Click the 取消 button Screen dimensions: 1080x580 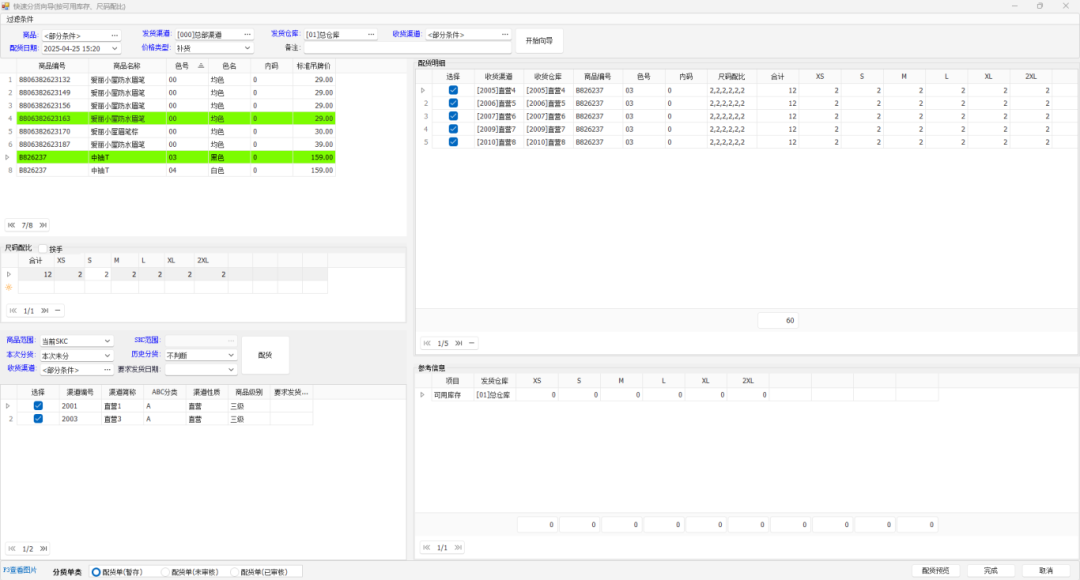1046,571
